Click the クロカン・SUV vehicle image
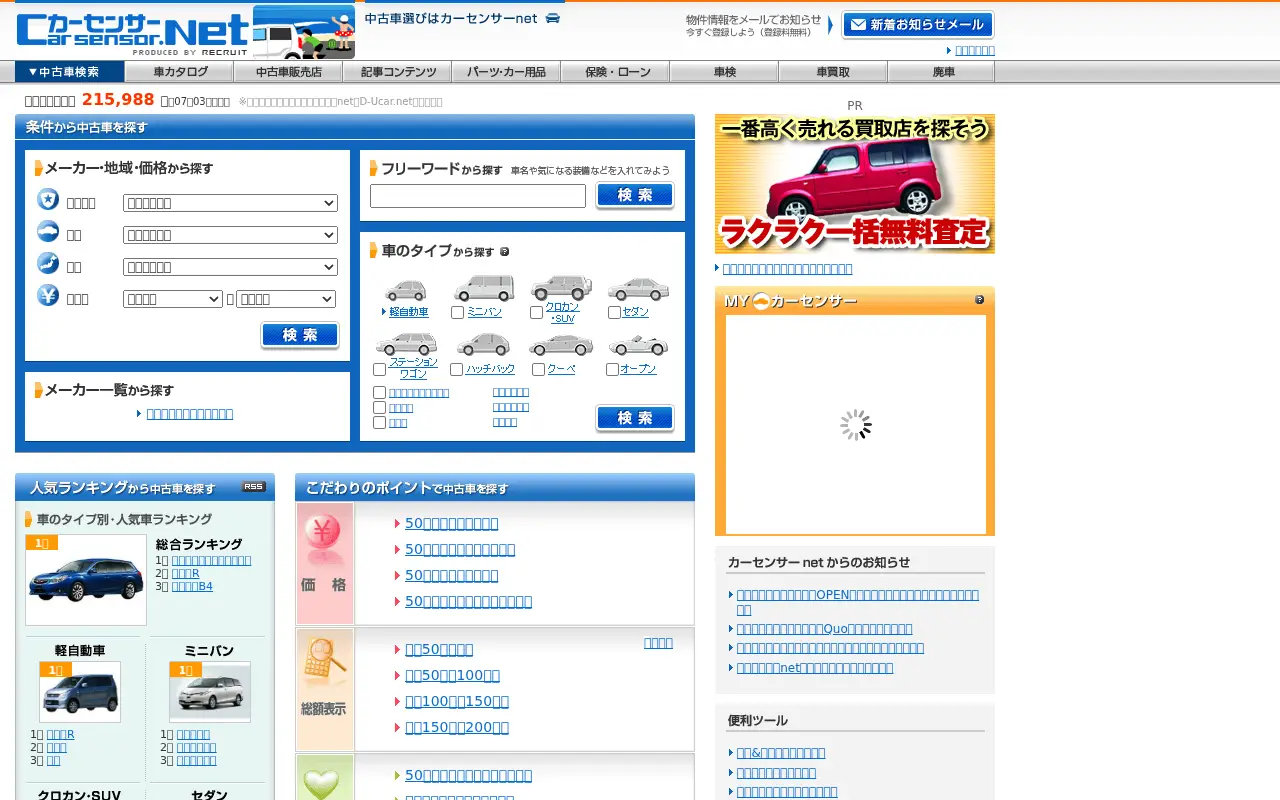Viewport: 1280px width, 800px height. click(560, 288)
